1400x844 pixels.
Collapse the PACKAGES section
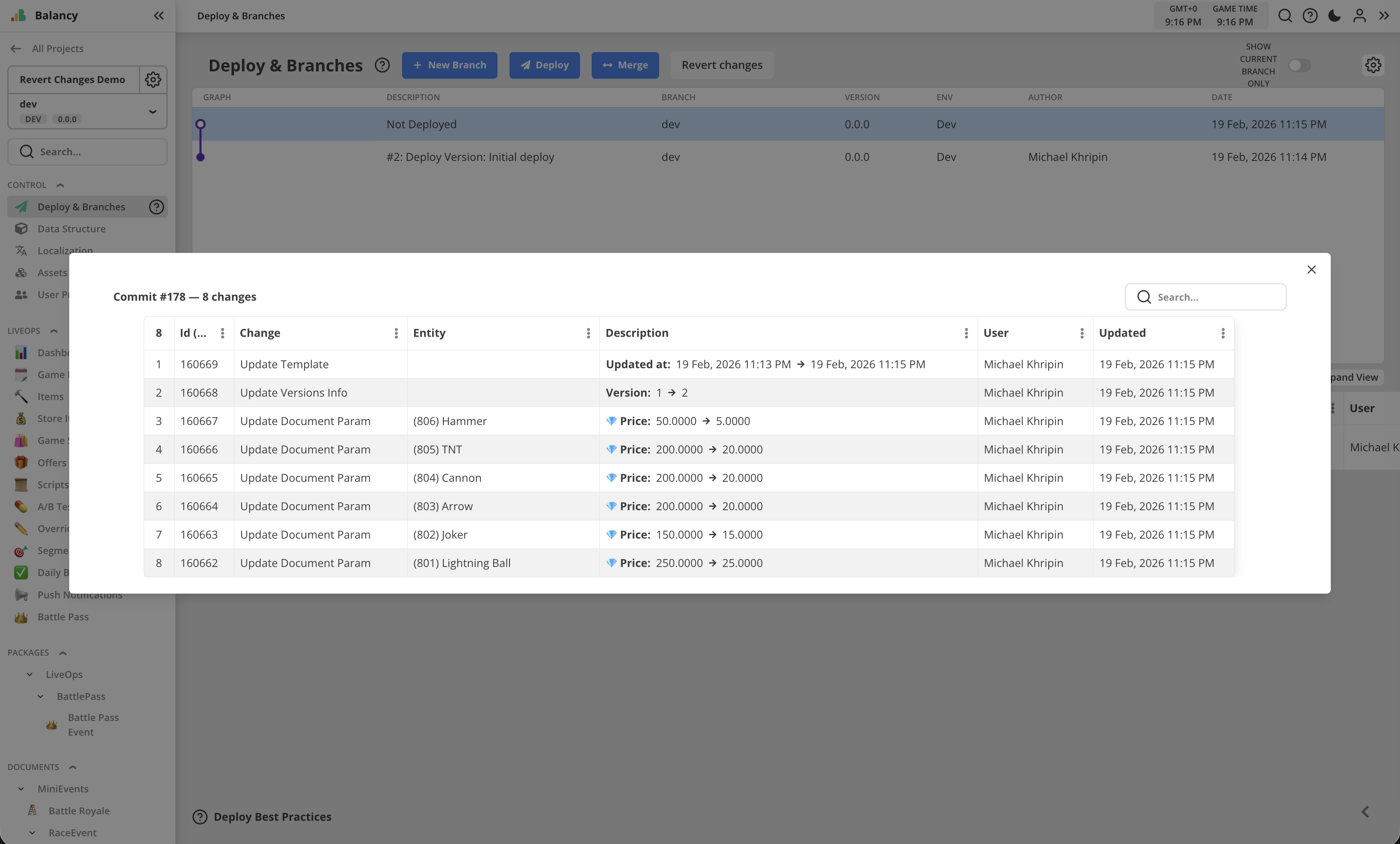pos(63,653)
